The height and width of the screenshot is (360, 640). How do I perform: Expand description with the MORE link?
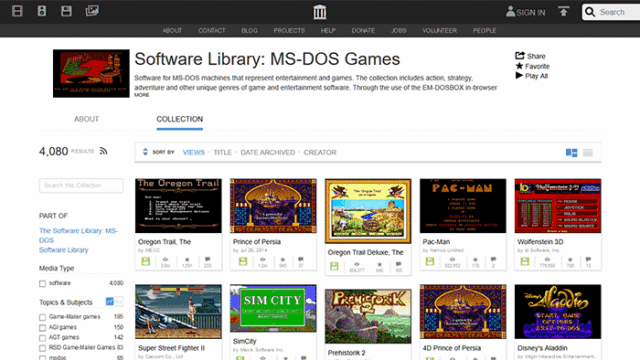tap(142, 95)
